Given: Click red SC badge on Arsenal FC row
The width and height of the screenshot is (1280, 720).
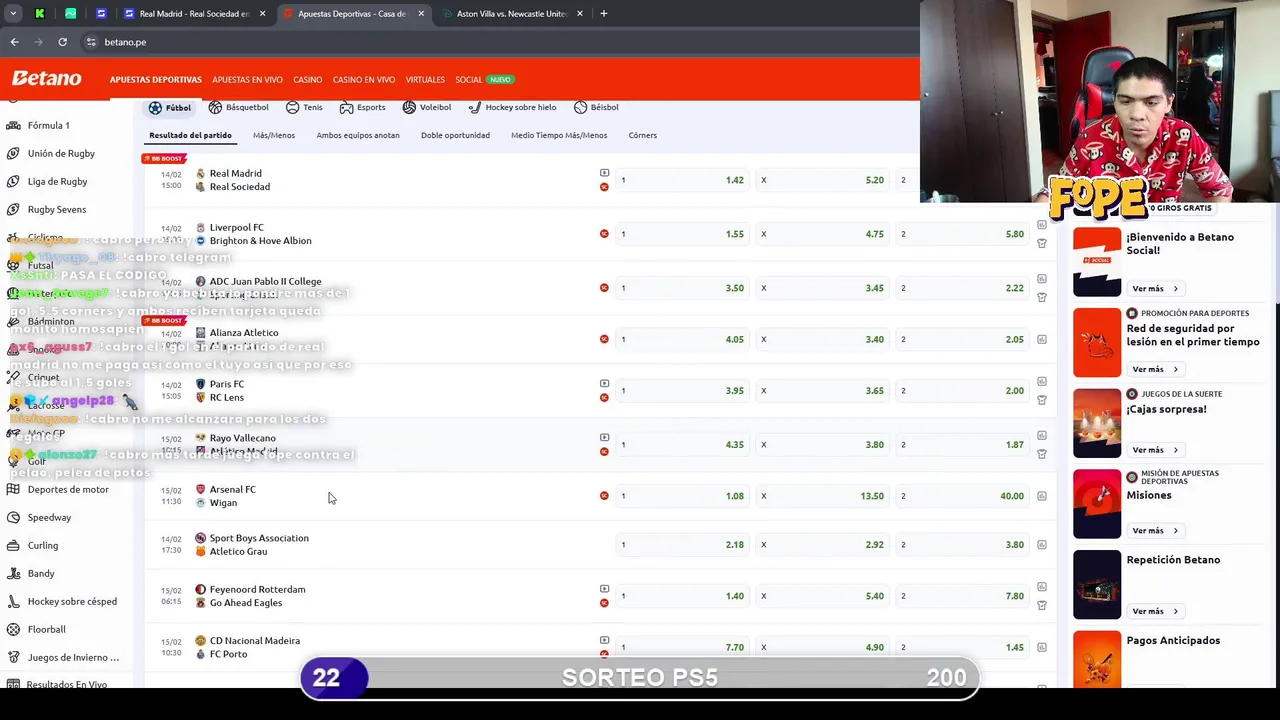Looking at the screenshot, I should (x=604, y=496).
